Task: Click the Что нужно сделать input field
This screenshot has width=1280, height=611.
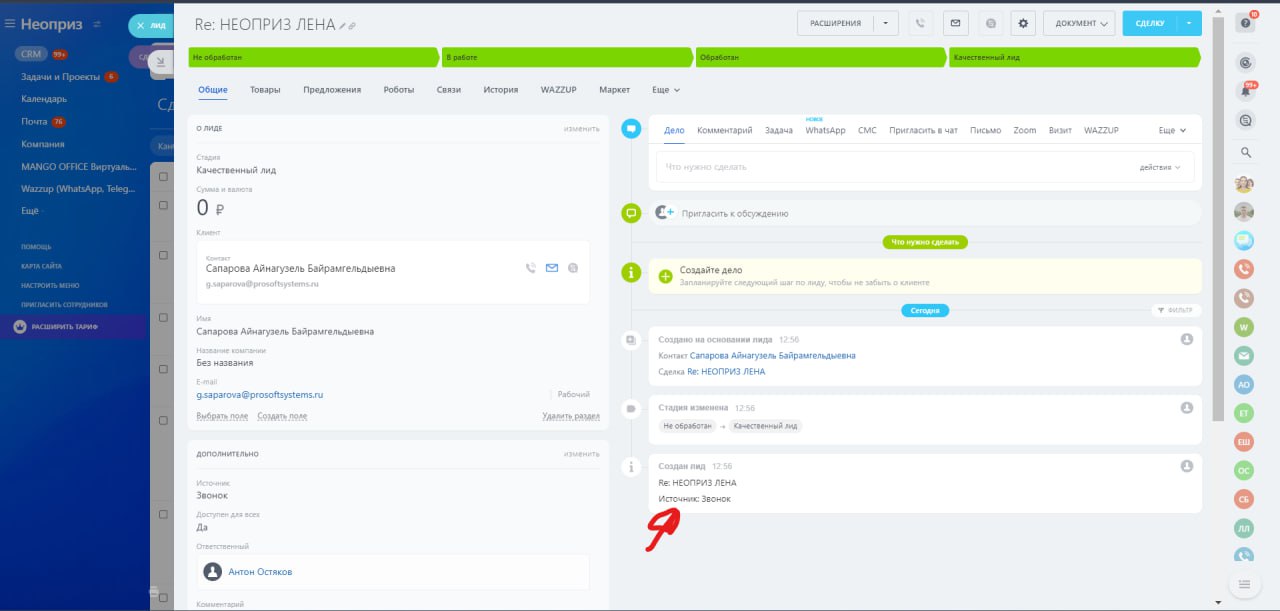Action: coord(895,167)
